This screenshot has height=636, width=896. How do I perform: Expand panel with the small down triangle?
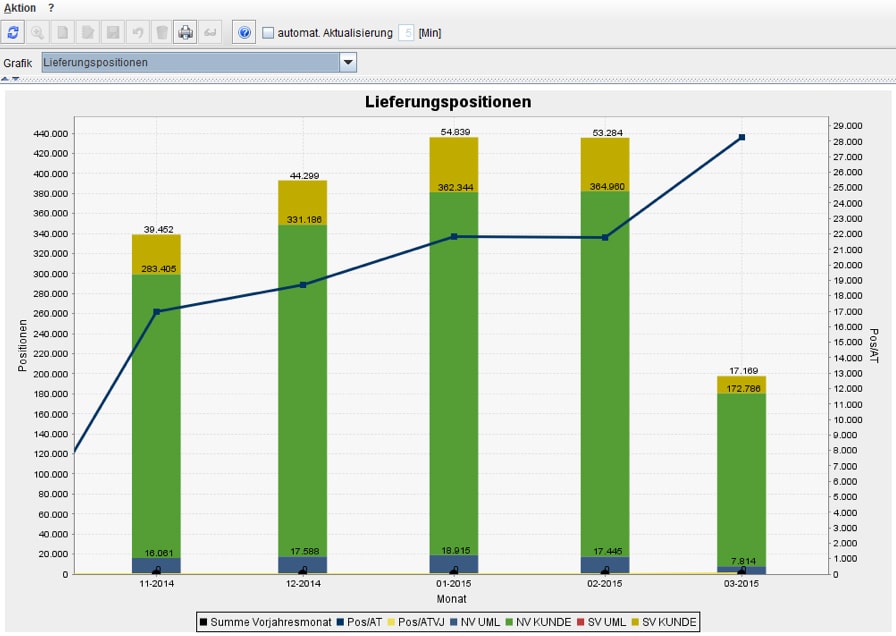click(15, 79)
